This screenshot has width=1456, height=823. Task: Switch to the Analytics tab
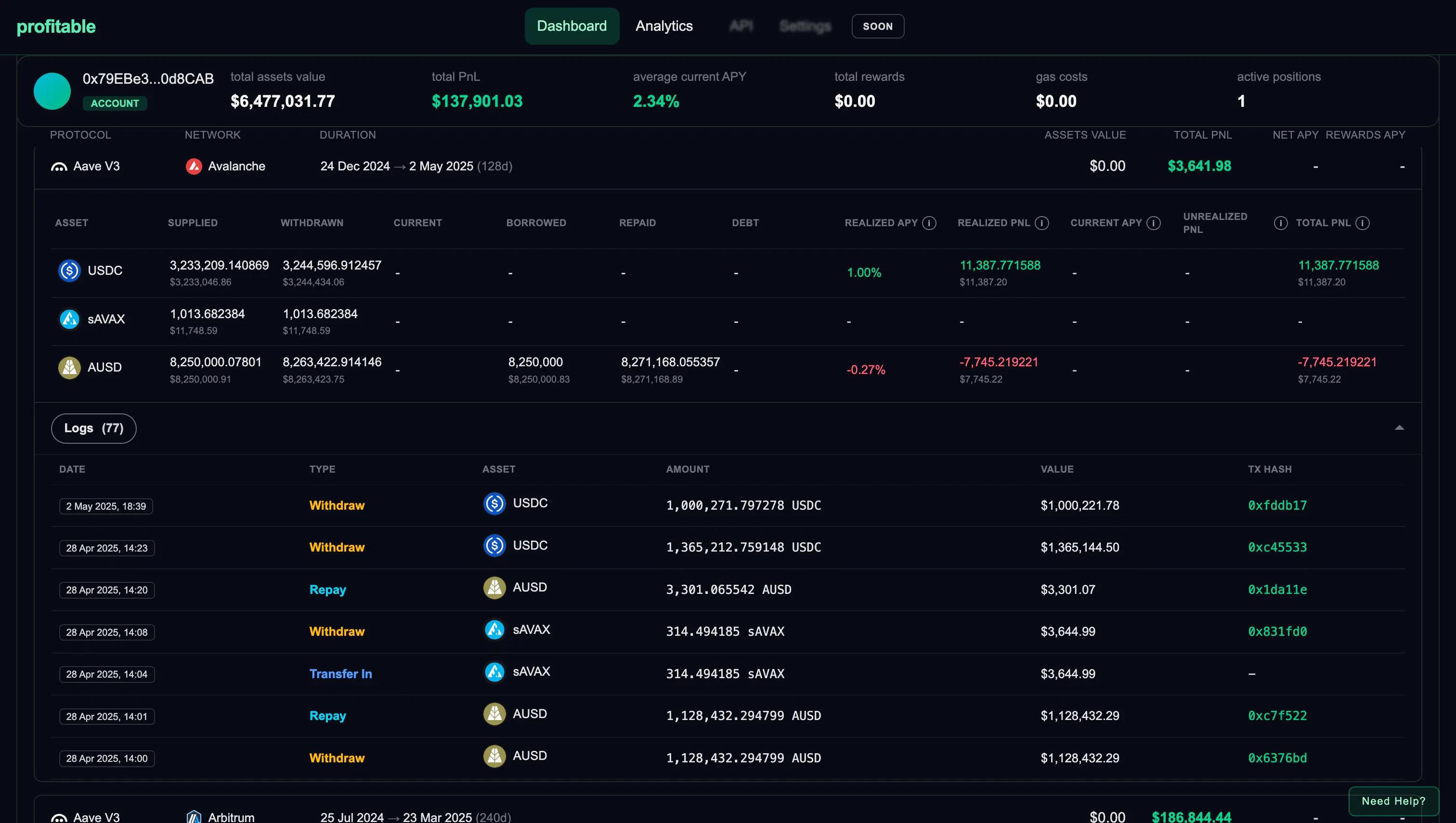(664, 26)
